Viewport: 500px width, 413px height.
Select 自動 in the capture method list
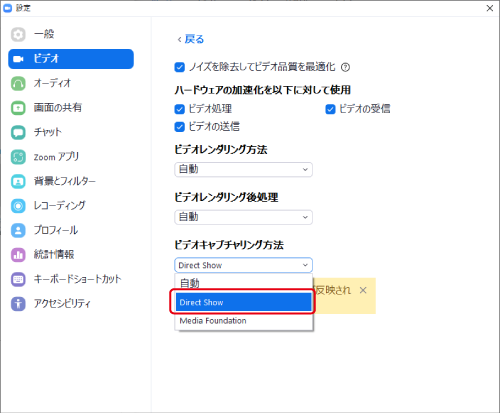click(244, 283)
